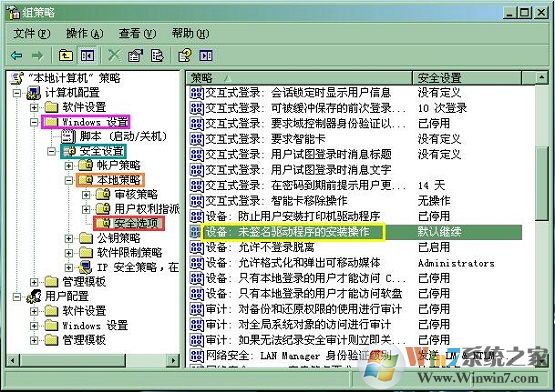The image size is (555, 392).
Task: Sort by the 安全设置 column header
Action: (x=467, y=78)
